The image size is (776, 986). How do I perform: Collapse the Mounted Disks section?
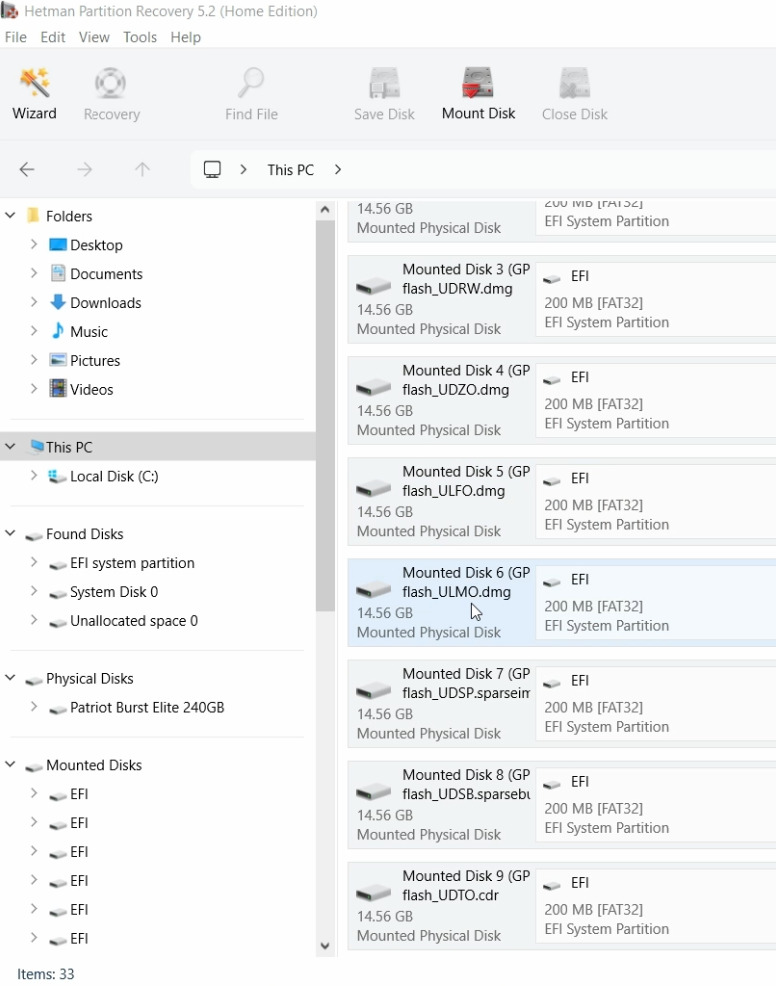pos(10,765)
